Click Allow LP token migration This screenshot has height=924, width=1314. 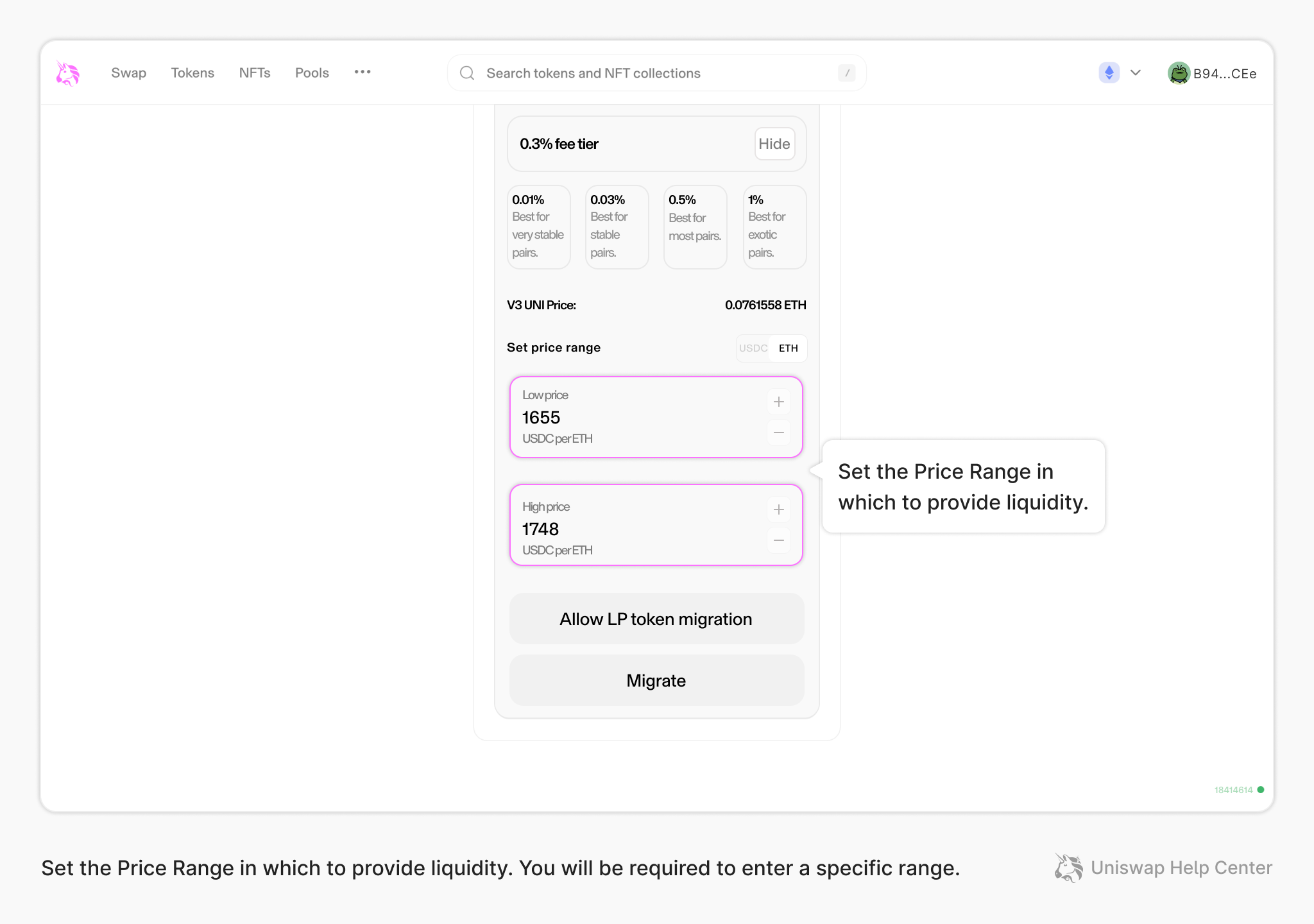[656, 619]
